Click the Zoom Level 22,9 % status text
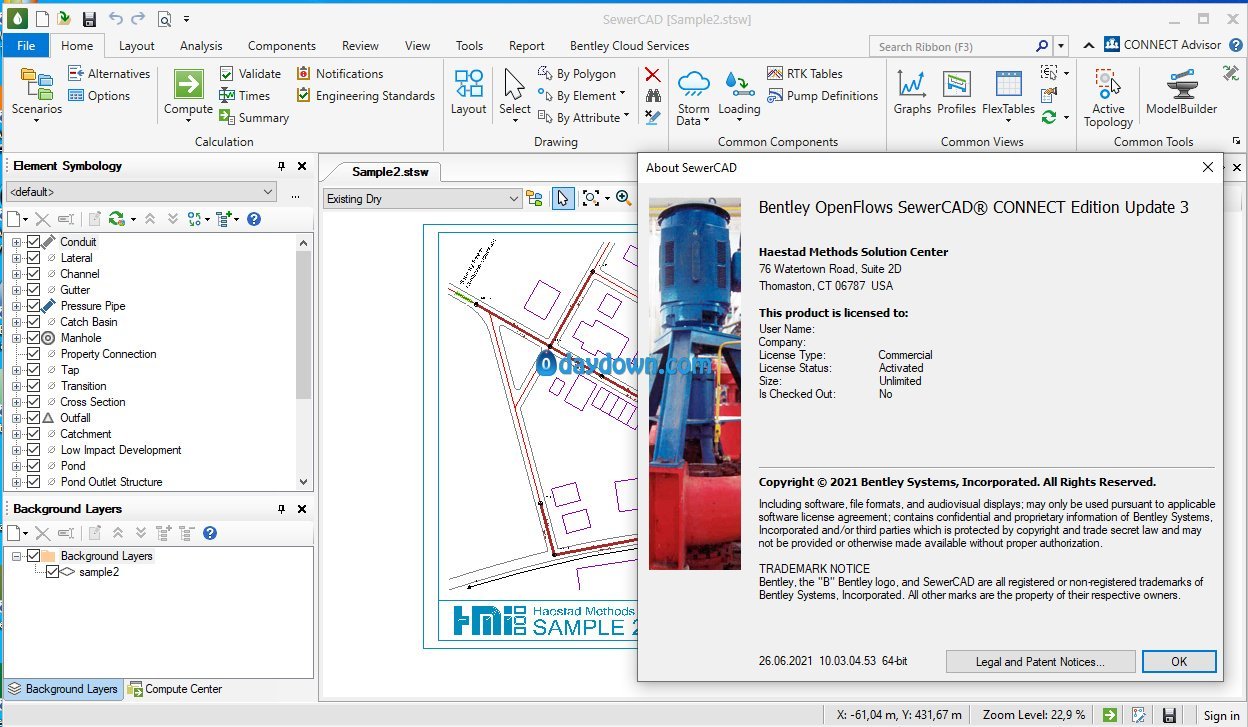The height and width of the screenshot is (727, 1248). [x=1034, y=715]
